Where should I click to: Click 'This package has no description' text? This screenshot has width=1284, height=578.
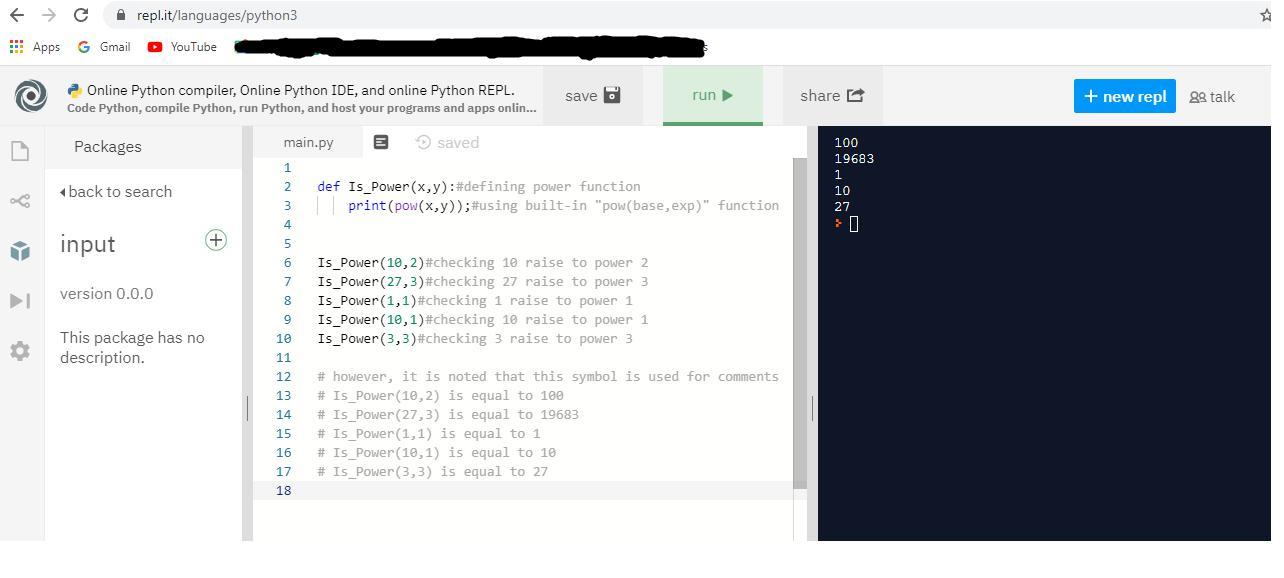click(x=132, y=348)
